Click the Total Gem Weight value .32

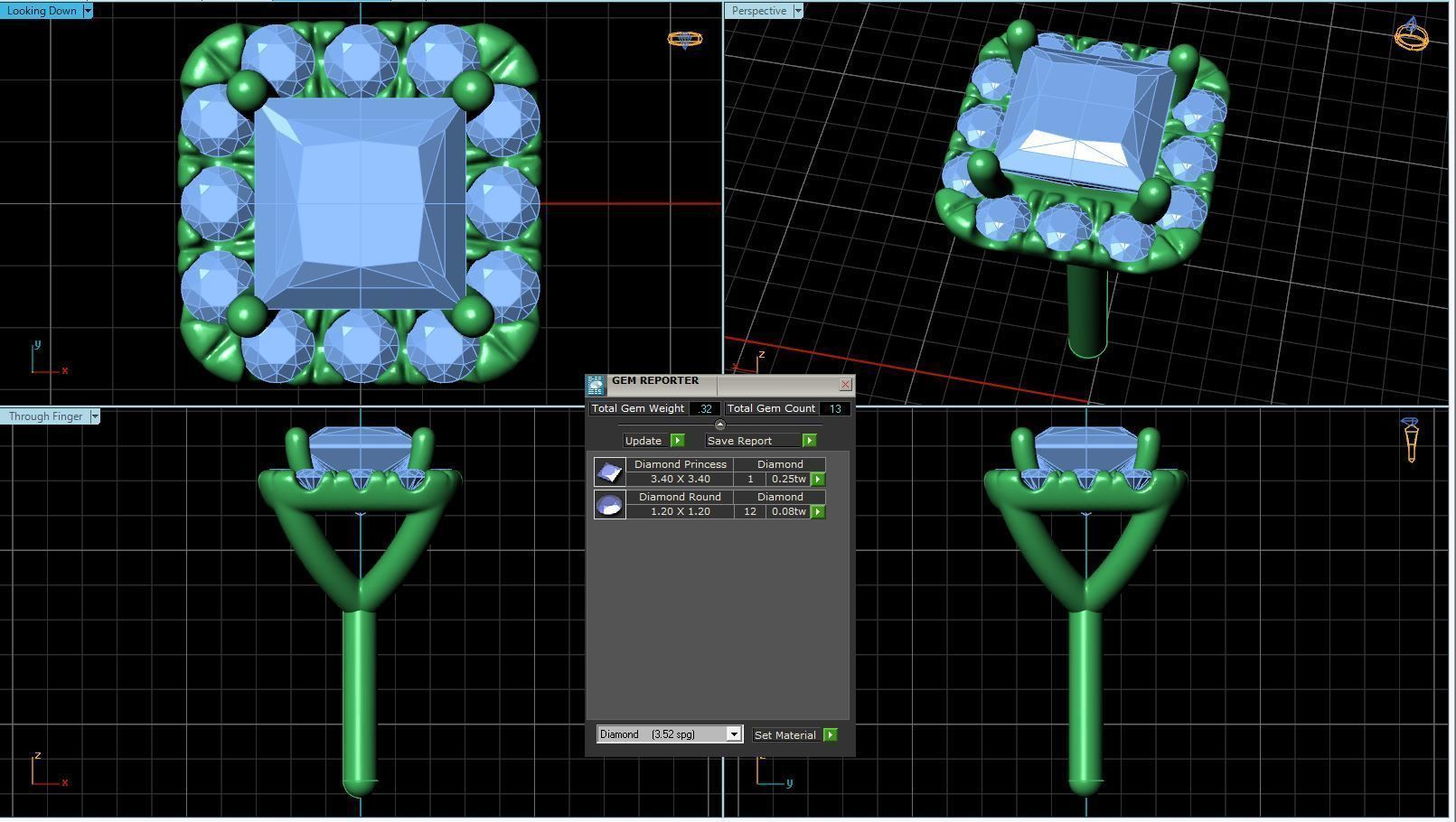(705, 409)
